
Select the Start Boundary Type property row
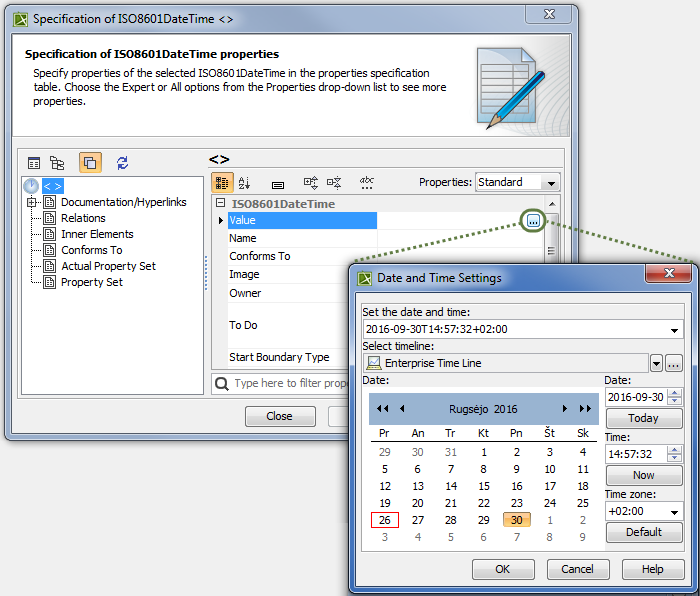(288, 357)
